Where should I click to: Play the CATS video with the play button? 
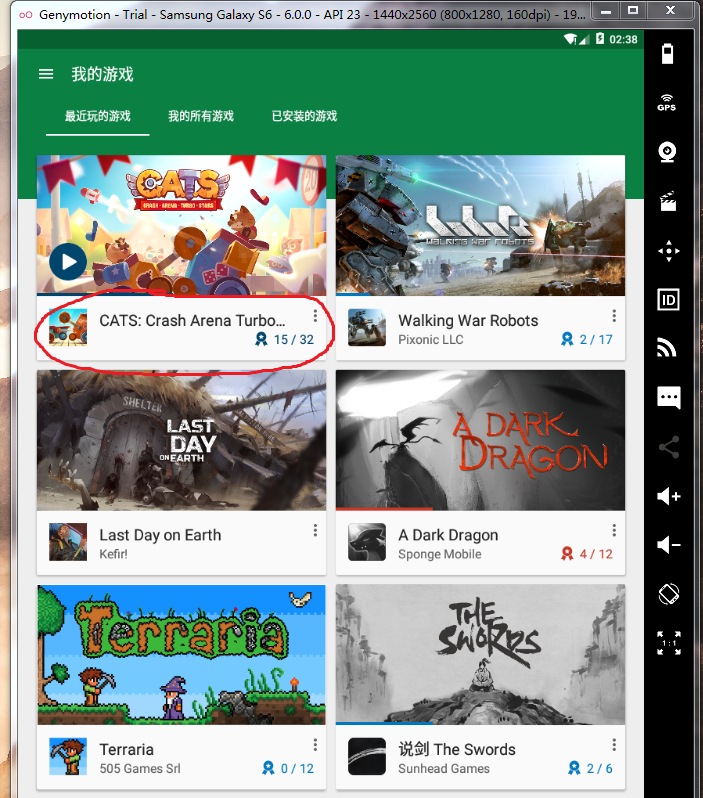68,262
